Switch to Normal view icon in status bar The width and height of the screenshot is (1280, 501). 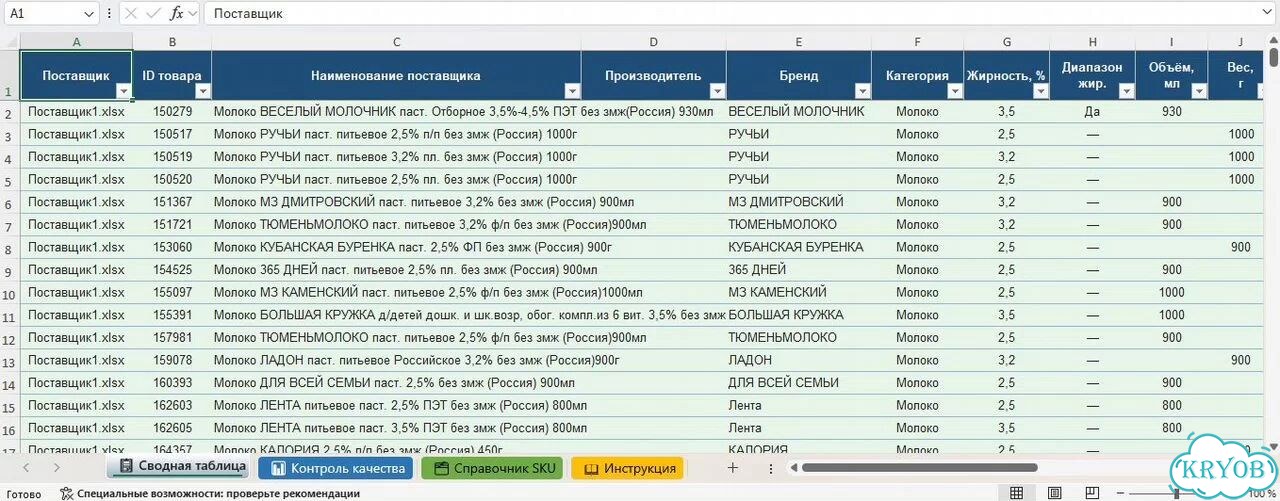pos(1017,493)
